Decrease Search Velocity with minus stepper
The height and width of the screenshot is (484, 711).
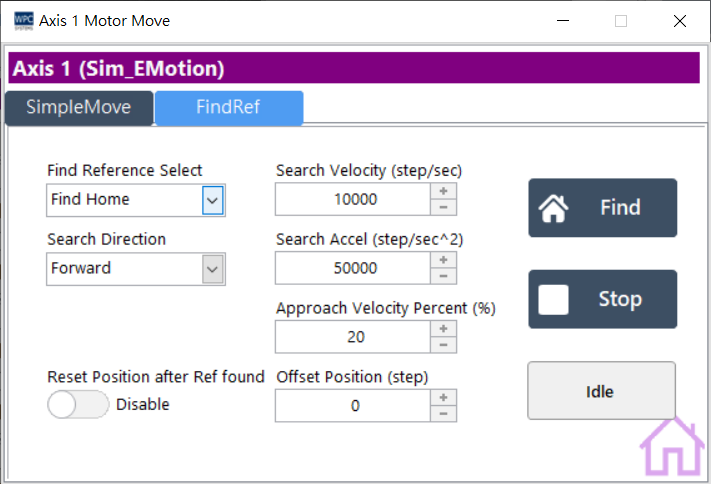pos(443,207)
